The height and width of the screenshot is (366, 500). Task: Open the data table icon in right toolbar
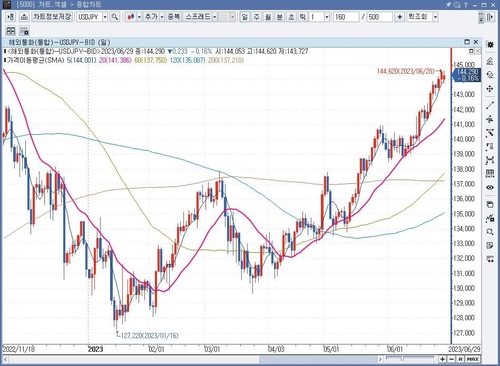490,173
